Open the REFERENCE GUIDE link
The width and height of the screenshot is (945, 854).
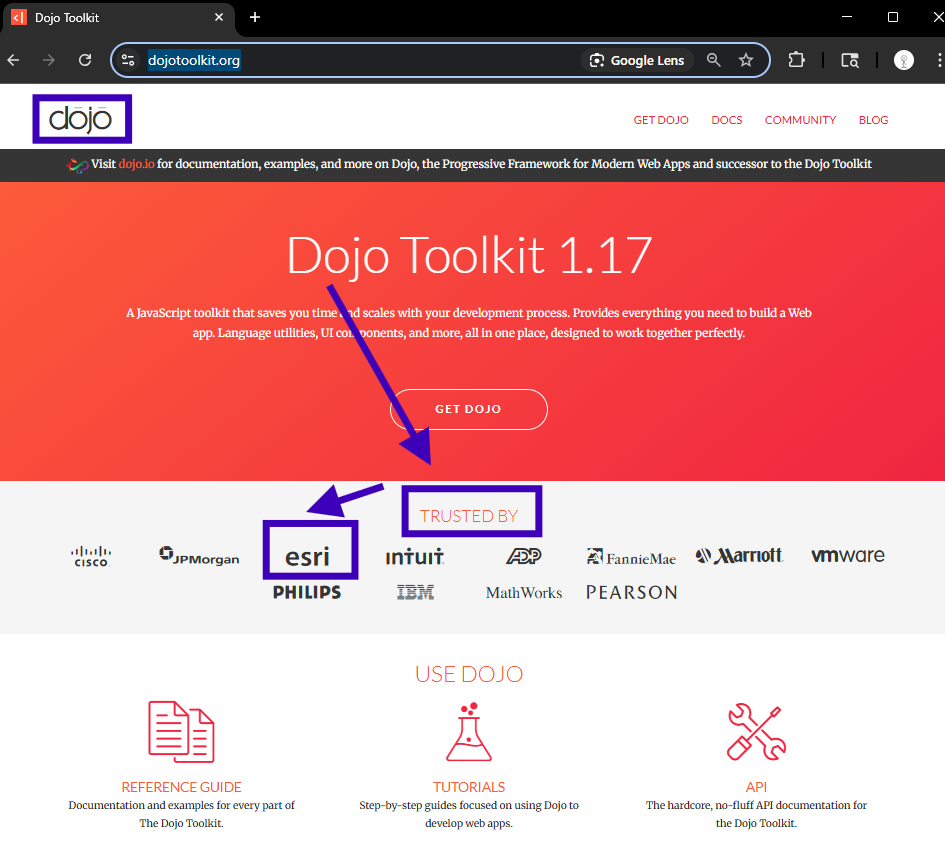[x=181, y=787]
